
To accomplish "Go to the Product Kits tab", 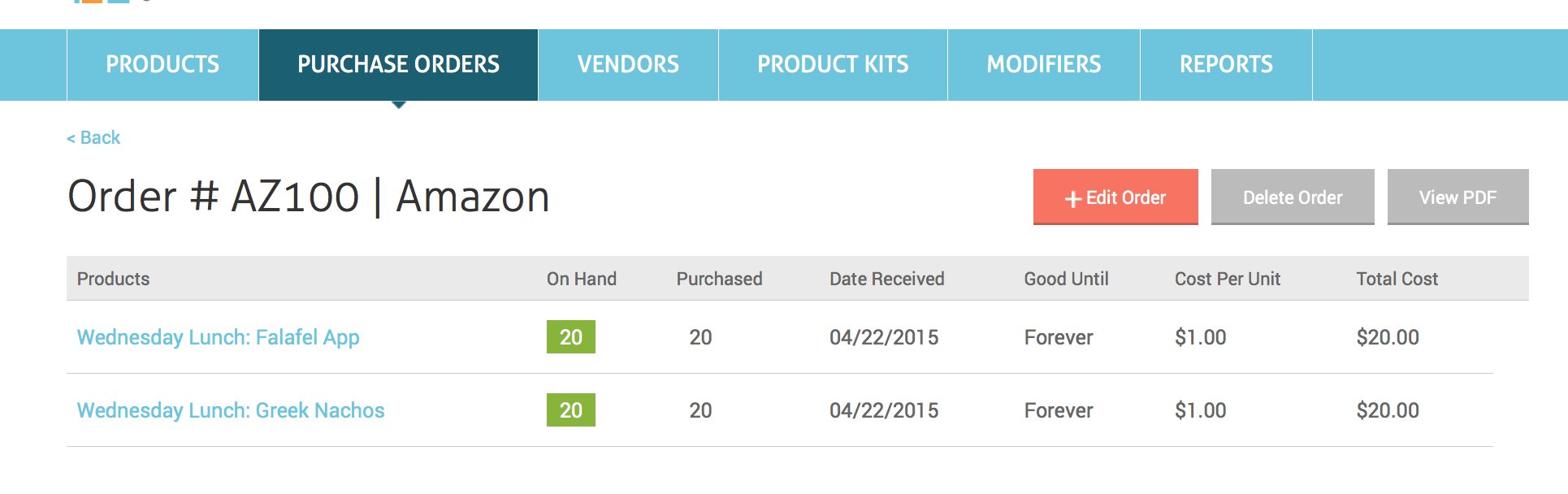I will click(833, 65).
